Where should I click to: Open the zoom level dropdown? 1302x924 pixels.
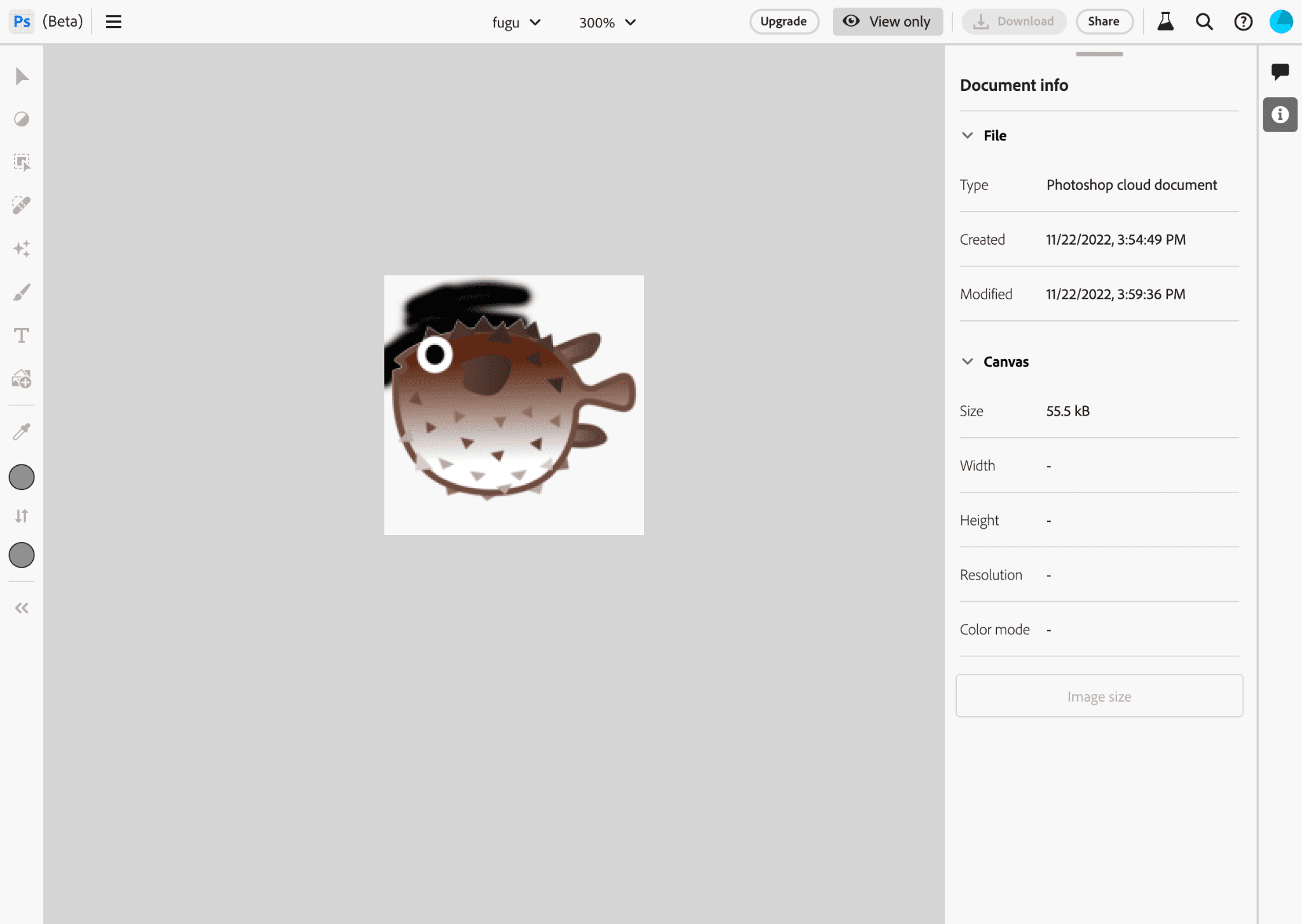tap(607, 22)
